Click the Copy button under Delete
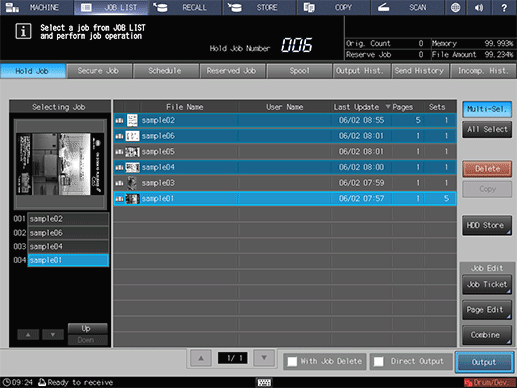Image resolution: width=517 pixels, height=388 pixels. [x=487, y=189]
